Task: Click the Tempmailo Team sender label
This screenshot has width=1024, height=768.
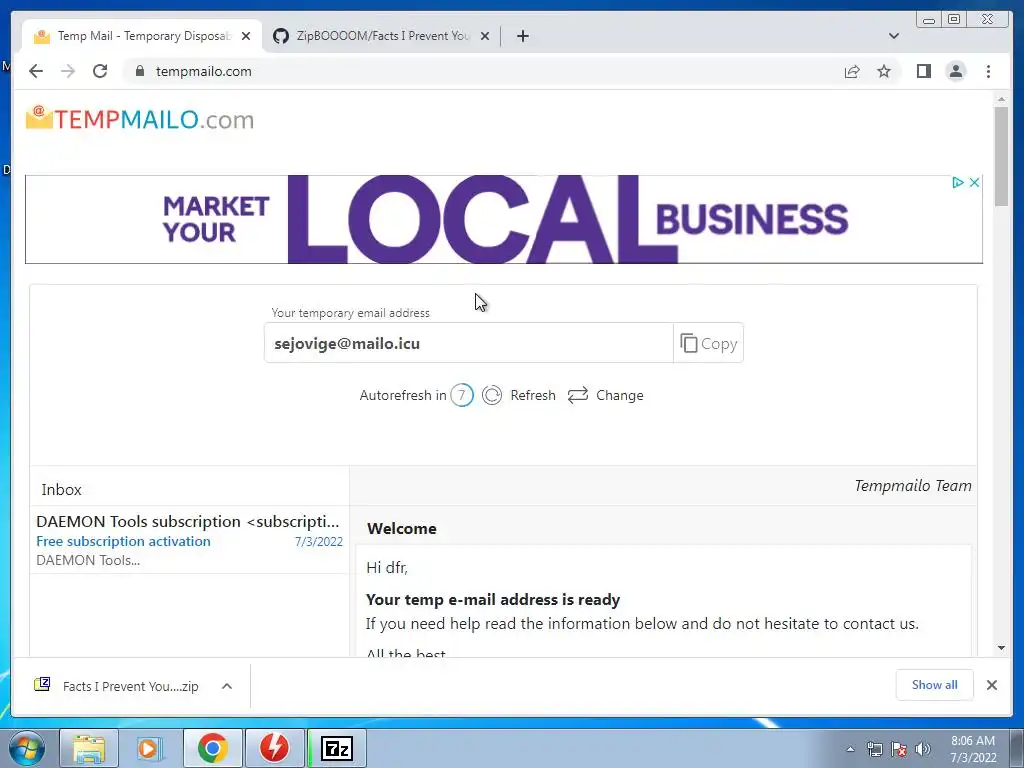Action: 913,486
